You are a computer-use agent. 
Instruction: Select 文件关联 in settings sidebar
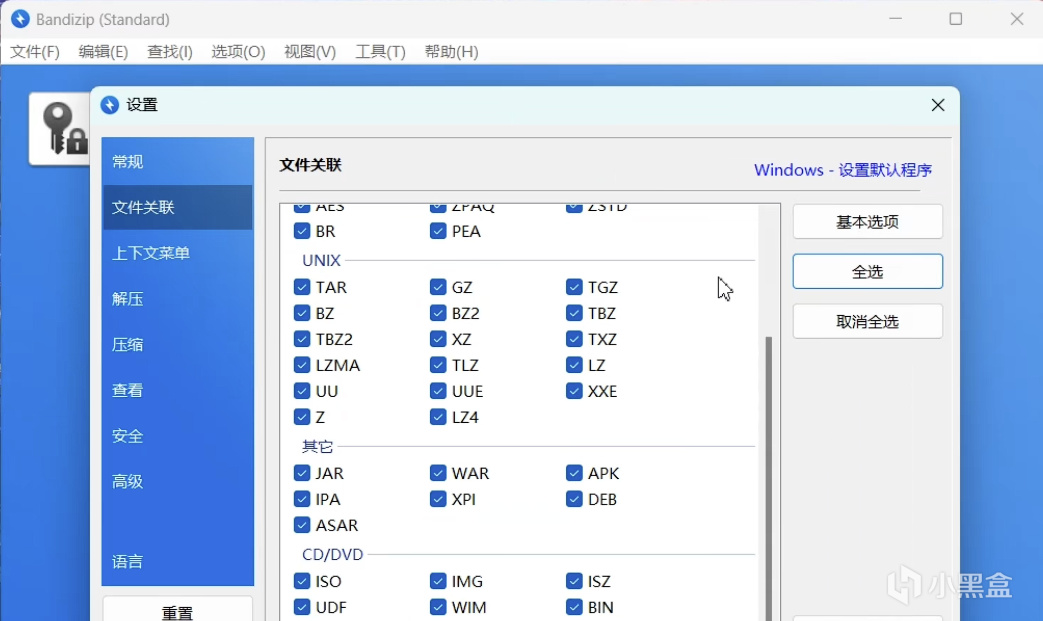click(x=178, y=207)
